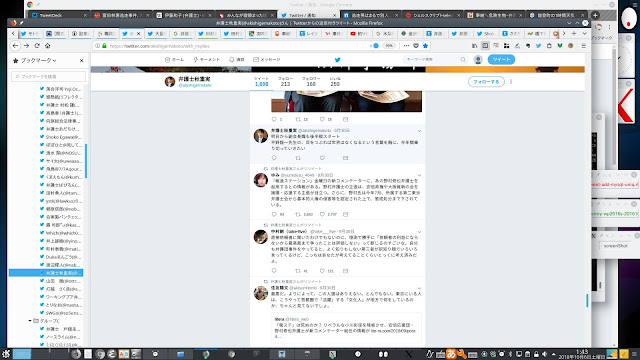Click the magnifier icon in Twitter search
640x360 pixels.
[463, 60]
